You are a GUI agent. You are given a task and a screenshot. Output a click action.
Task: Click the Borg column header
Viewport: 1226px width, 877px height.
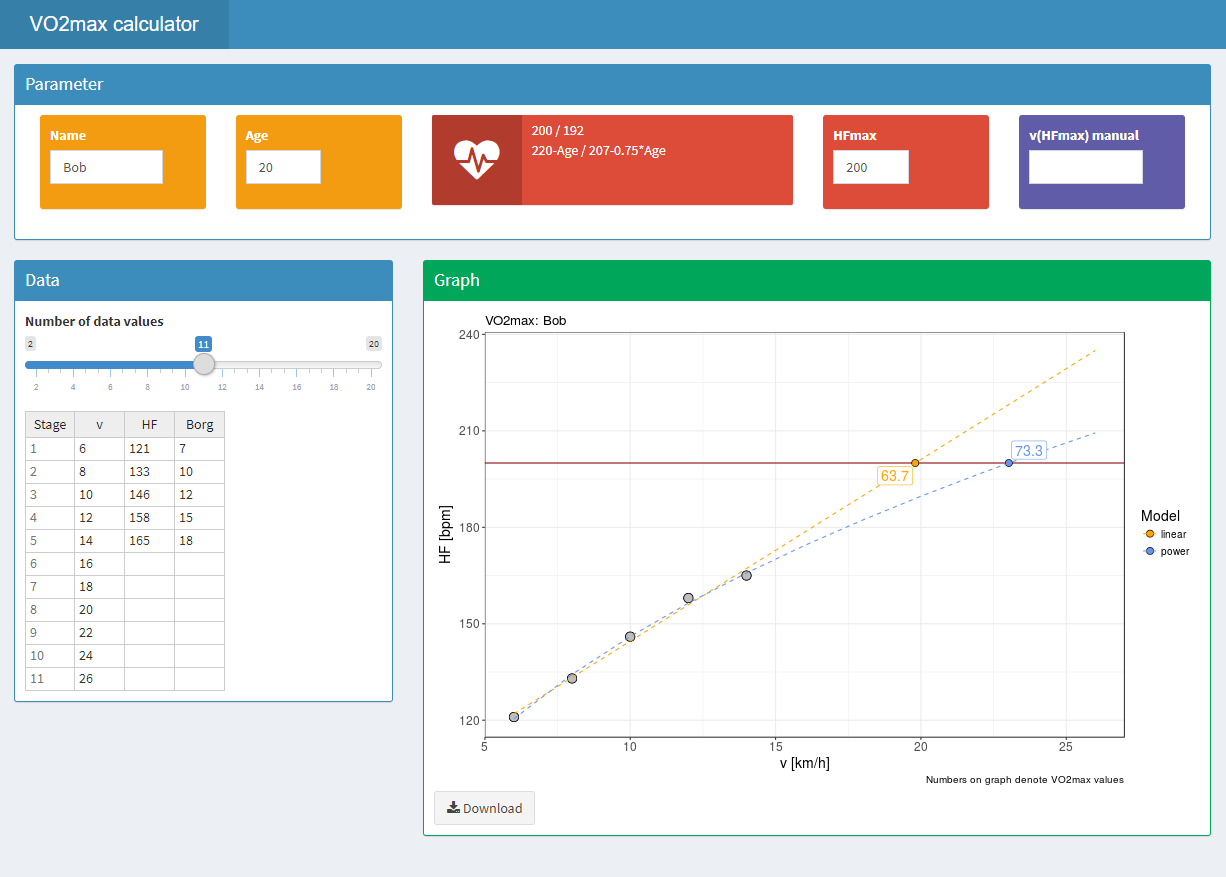coord(199,424)
